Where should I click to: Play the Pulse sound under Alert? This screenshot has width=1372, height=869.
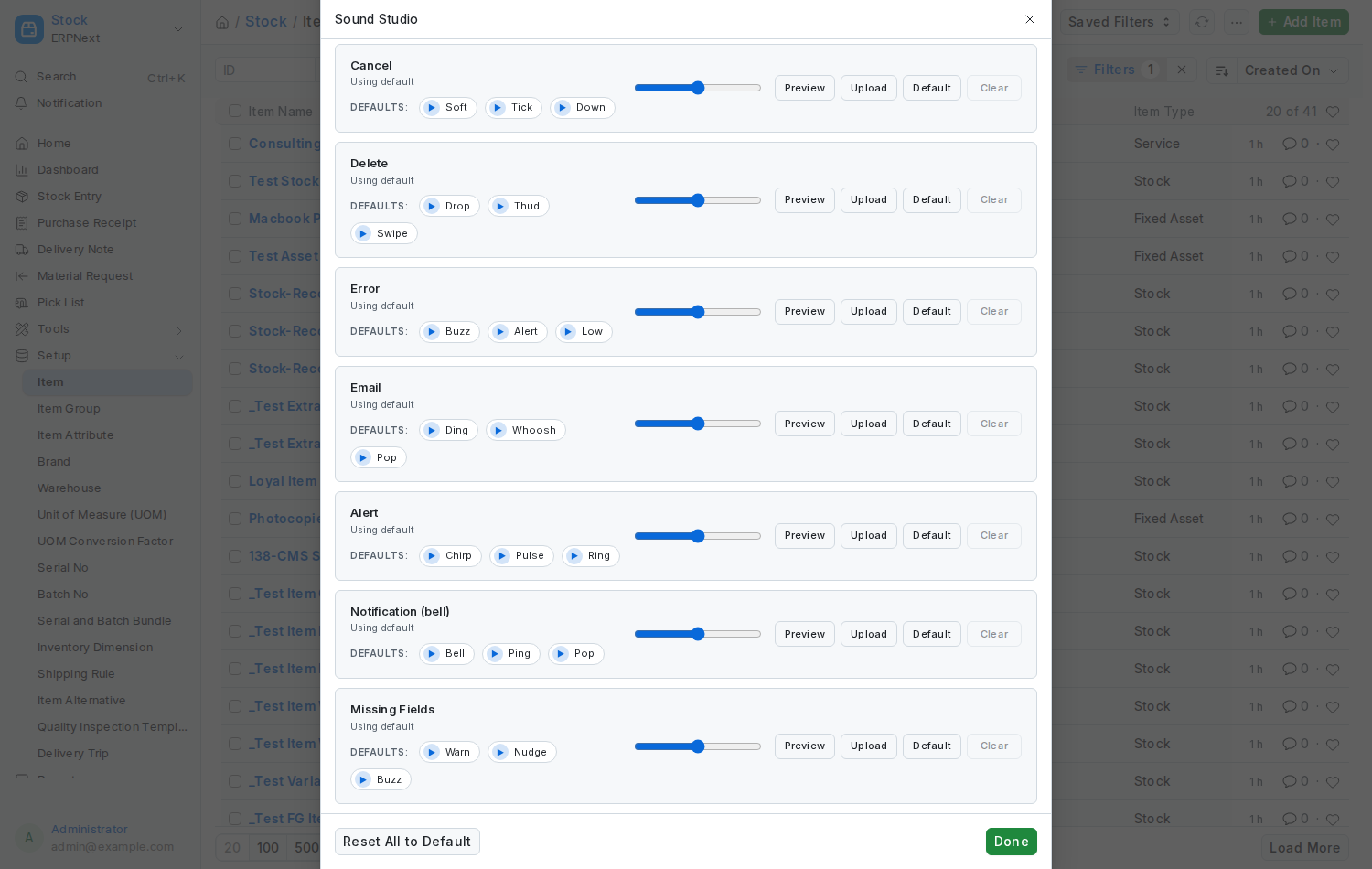[521, 556]
